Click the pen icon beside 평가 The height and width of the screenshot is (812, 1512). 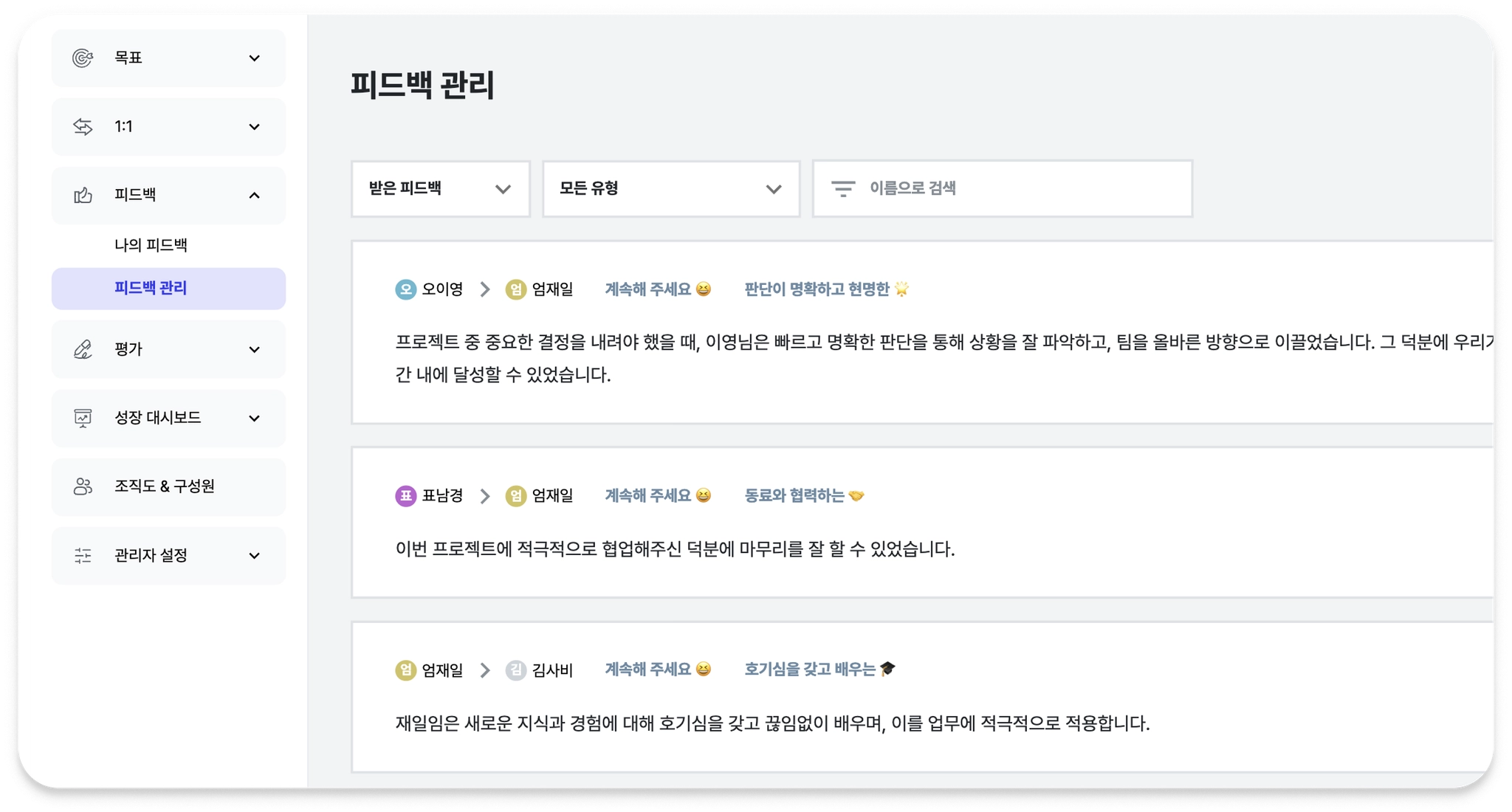83,349
